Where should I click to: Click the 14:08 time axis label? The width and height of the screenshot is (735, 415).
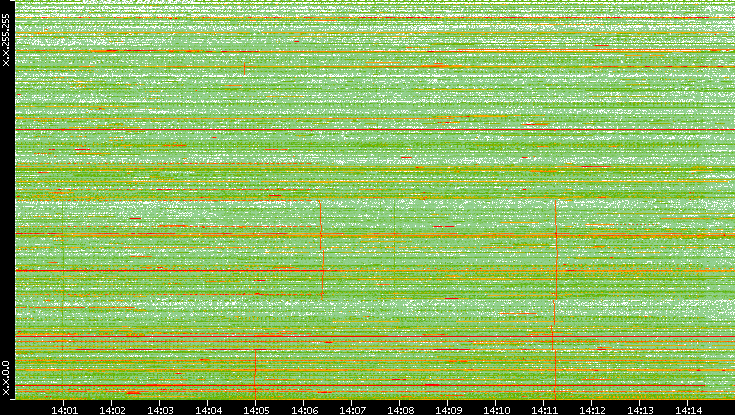400,410
